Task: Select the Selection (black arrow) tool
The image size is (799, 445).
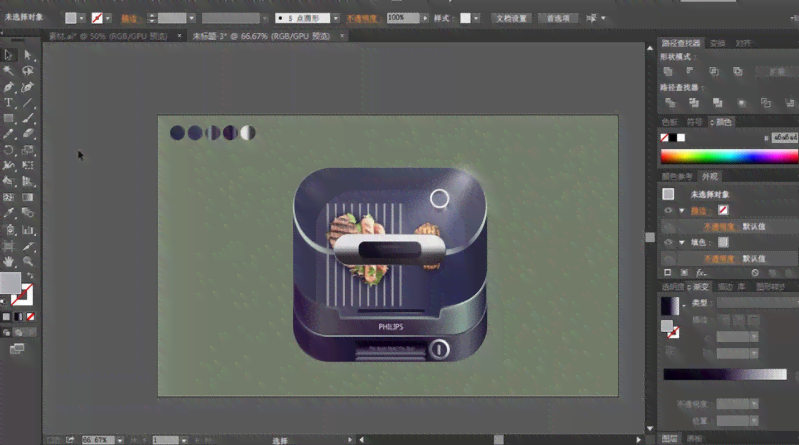Action: tap(9, 55)
